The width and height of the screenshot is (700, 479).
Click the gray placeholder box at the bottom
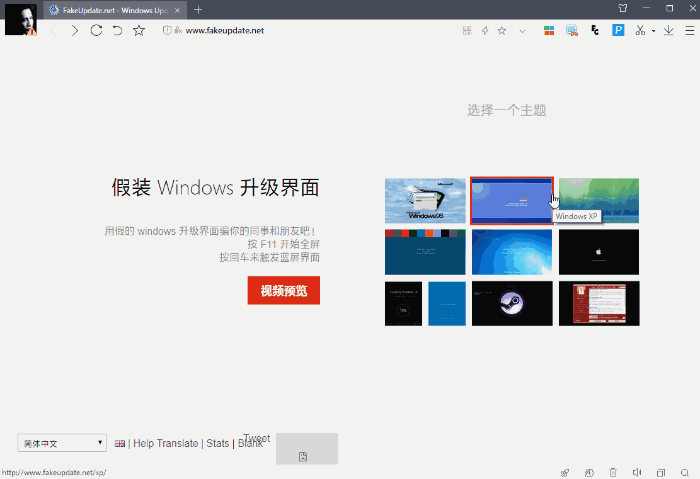click(307, 449)
